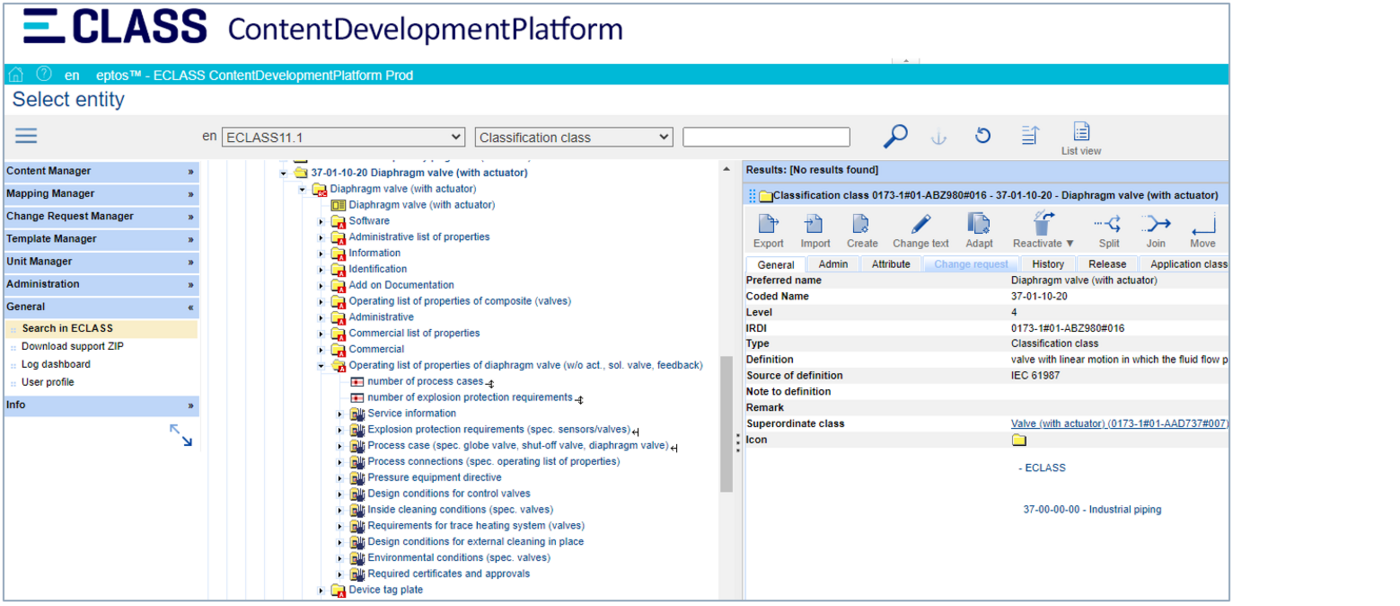The image size is (1400, 606).
Task: Expand the Service information node
Action: (x=340, y=414)
